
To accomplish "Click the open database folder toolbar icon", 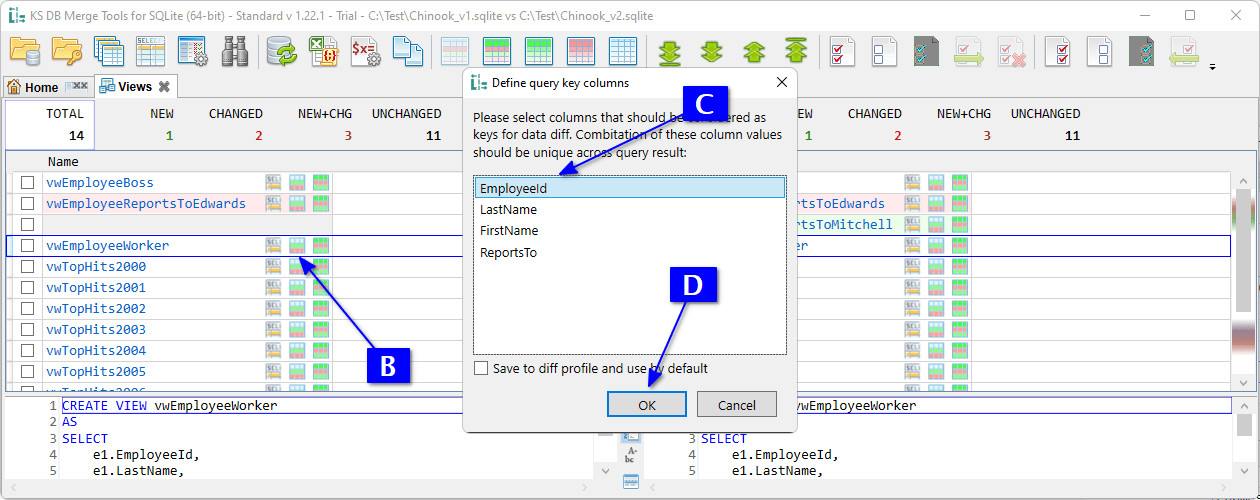I will point(24,50).
